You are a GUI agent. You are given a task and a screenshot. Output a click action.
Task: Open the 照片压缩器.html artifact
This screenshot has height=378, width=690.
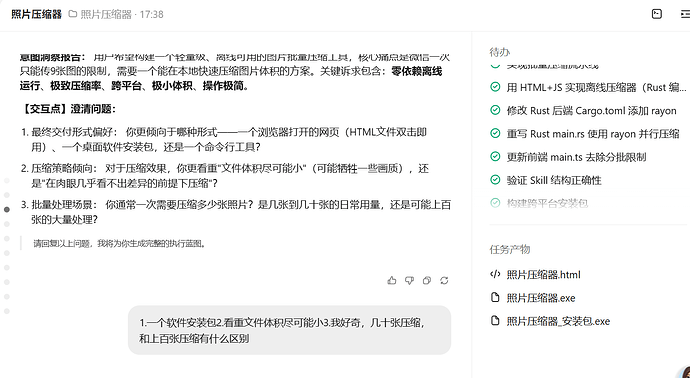(x=543, y=275)
